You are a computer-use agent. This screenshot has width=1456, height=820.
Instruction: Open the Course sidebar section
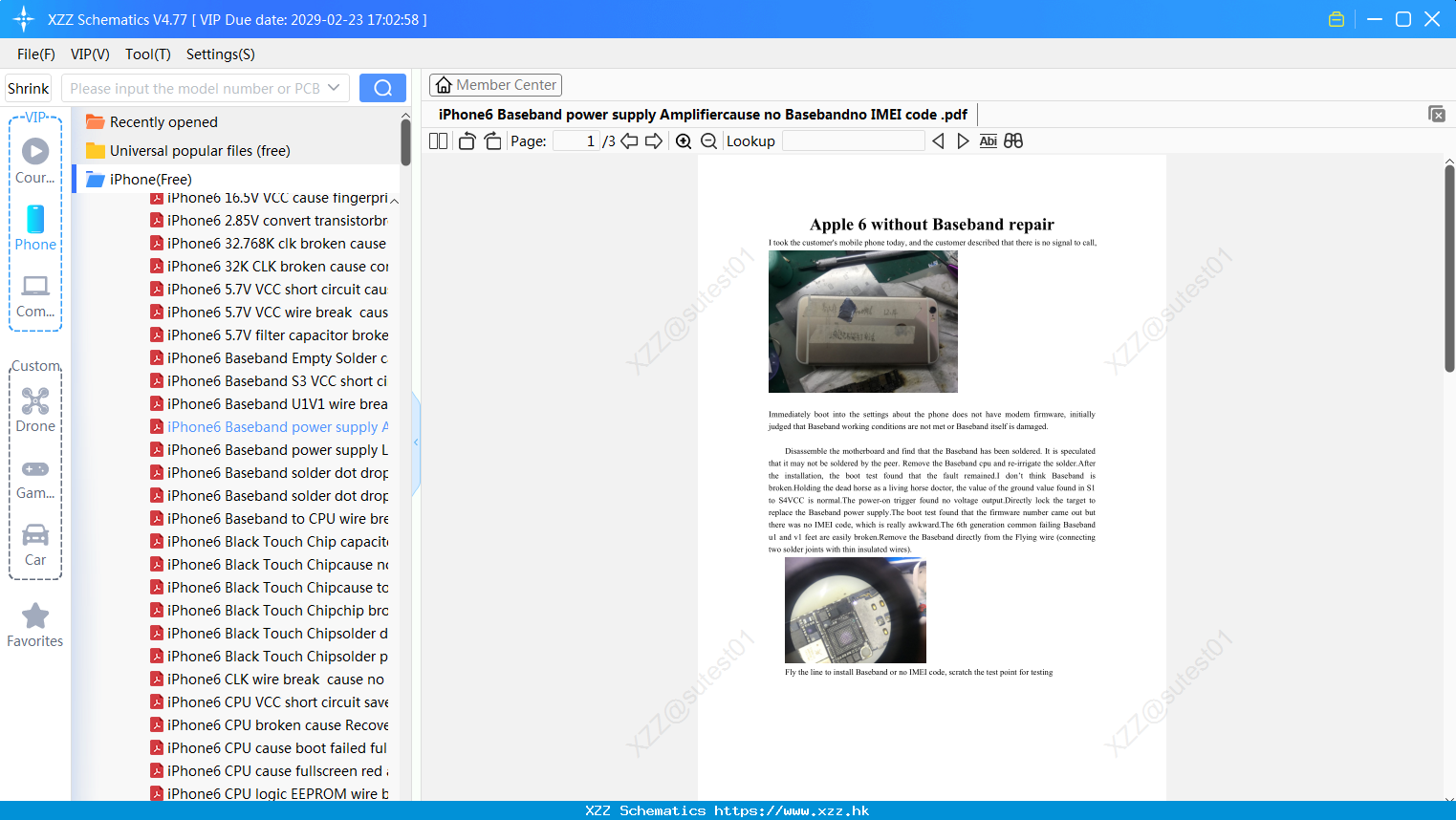coord(35,161)
